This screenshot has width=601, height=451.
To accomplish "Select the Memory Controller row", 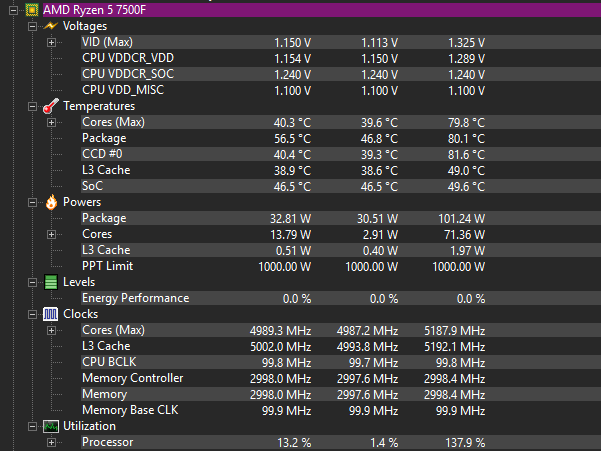I will click(341, 378).
